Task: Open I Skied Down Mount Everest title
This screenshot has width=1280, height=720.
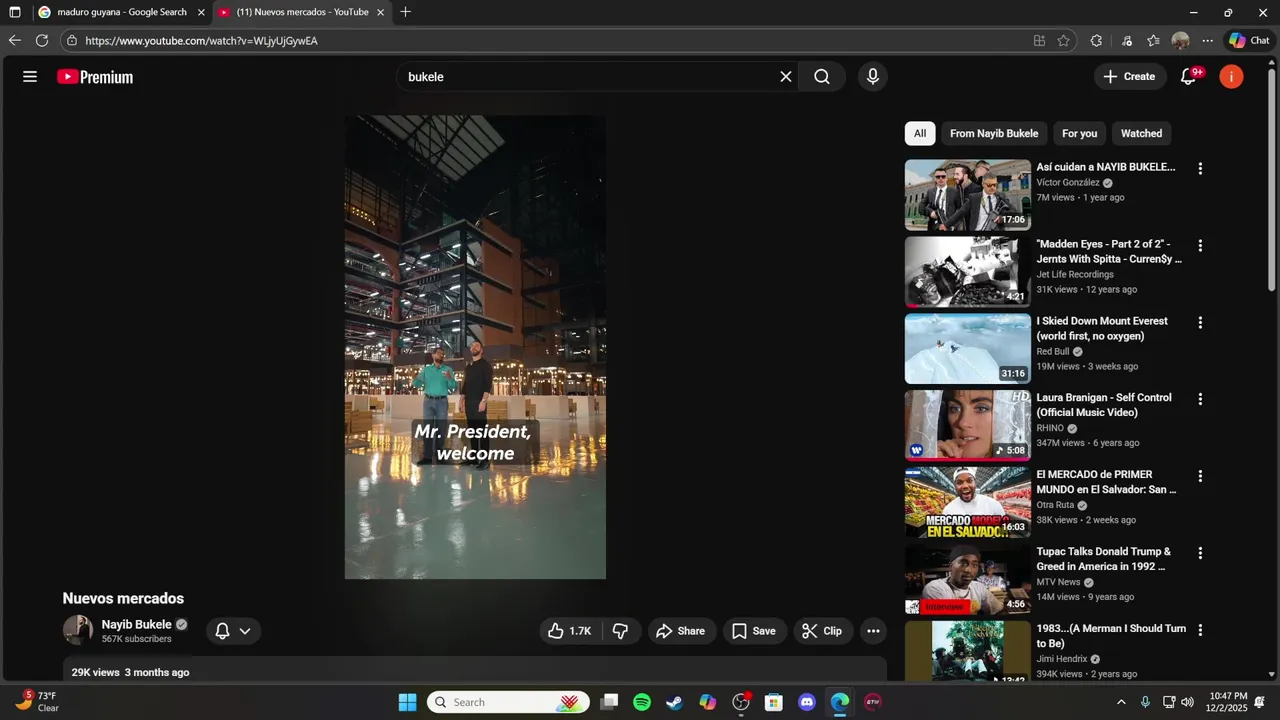Action: (1102, 328)
